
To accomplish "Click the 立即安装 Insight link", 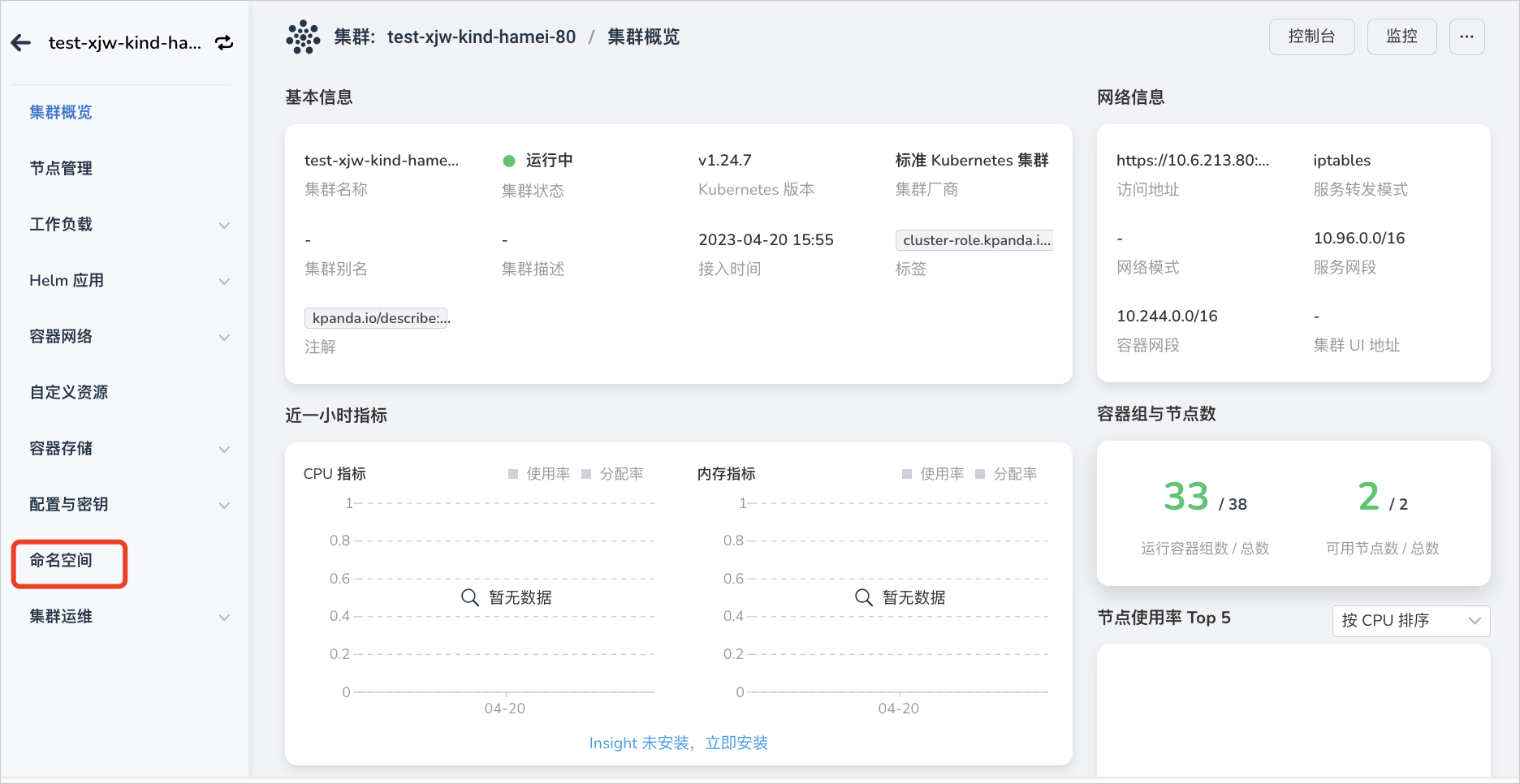I will click(x=736, y=743).
